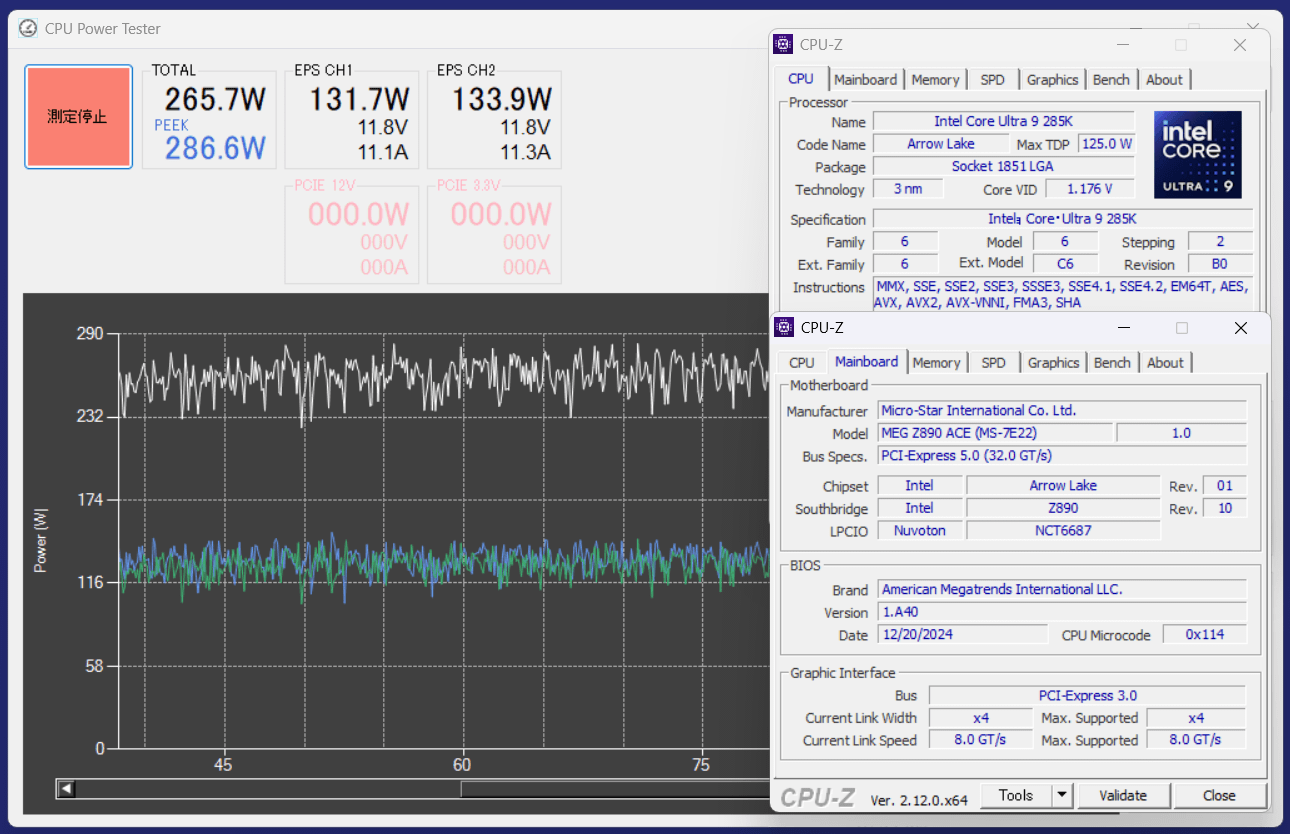Click the PEEK power value 286.6W
This screenshot has height=834, width=1290.
[x=215, y=149]
